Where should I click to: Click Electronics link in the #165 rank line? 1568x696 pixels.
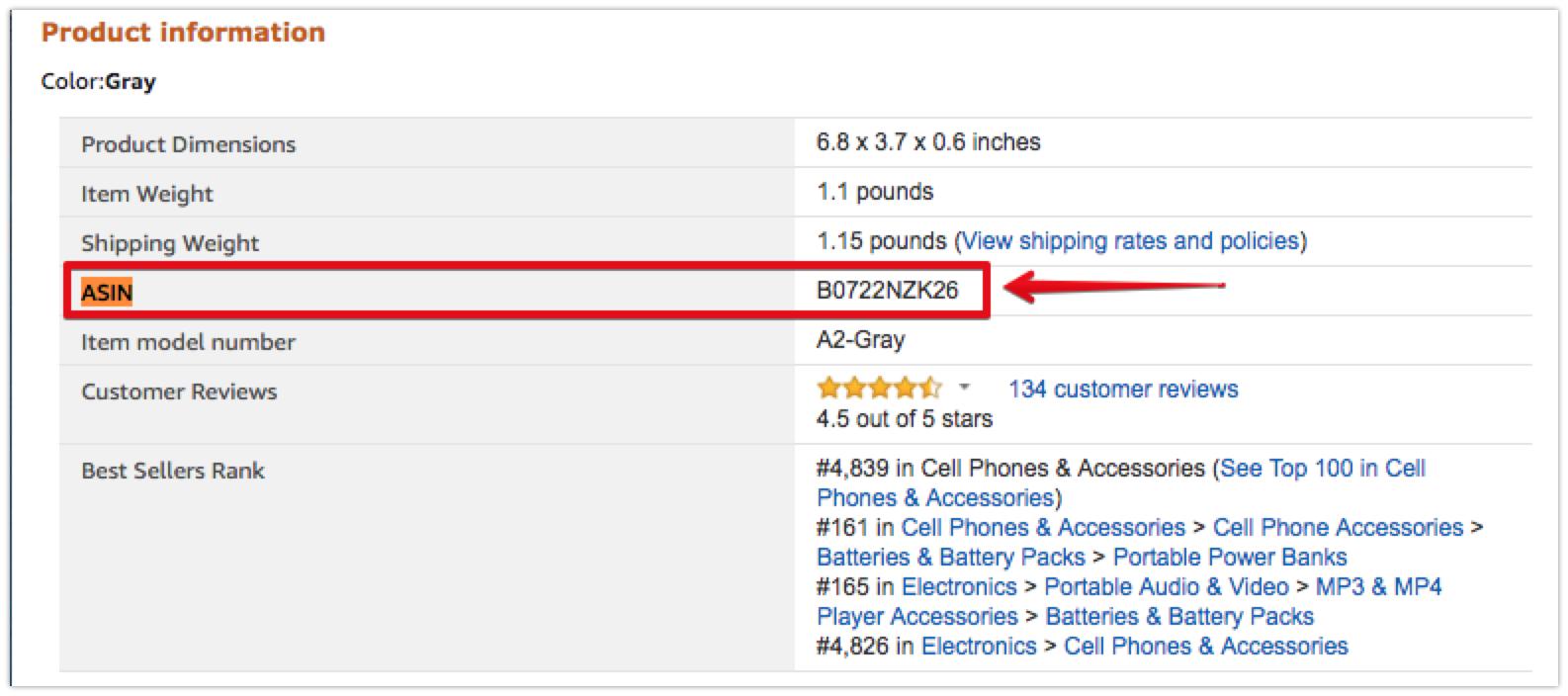click(x=958, y=587)
